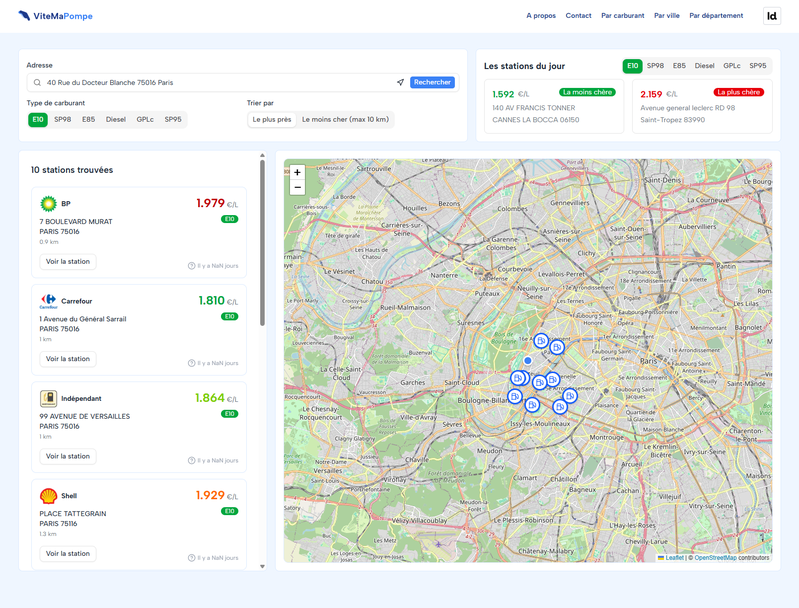799x608 pixels.
Task: Click the geolocation arrow icon in address field
Action: [x=400, y=83]
